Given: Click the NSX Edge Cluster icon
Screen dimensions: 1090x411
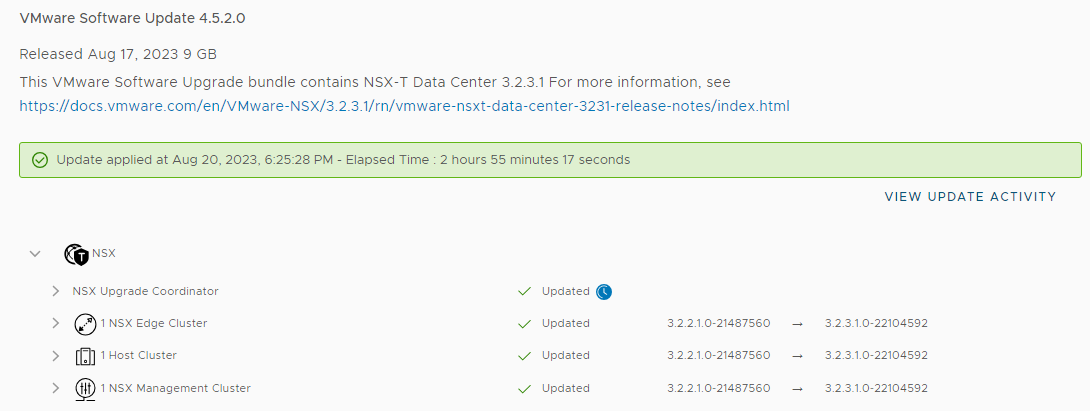Looking at the screenshot, I should pyautogui.click(x=85, y=324).
